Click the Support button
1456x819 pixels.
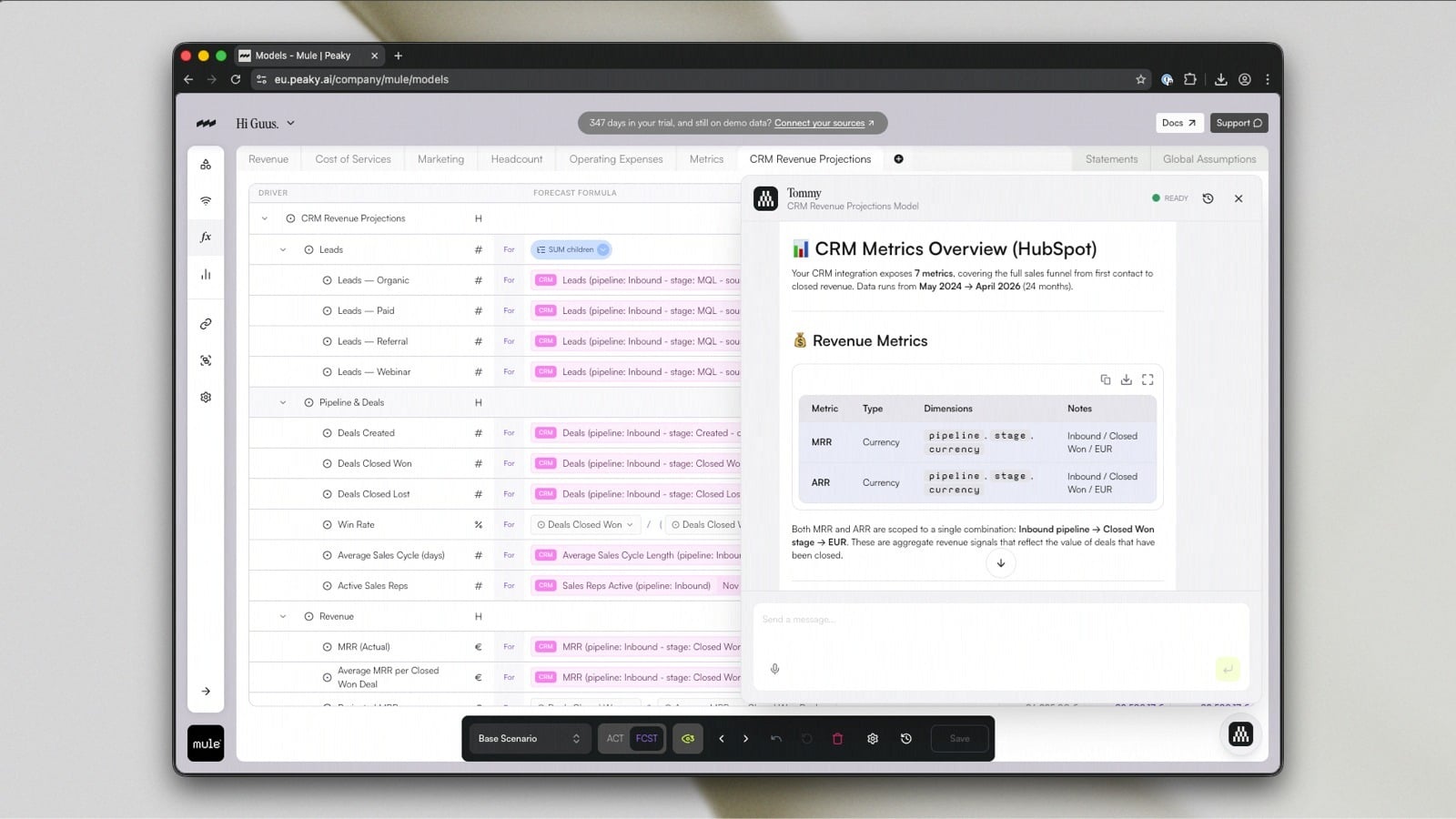[x=1239, y=123]
